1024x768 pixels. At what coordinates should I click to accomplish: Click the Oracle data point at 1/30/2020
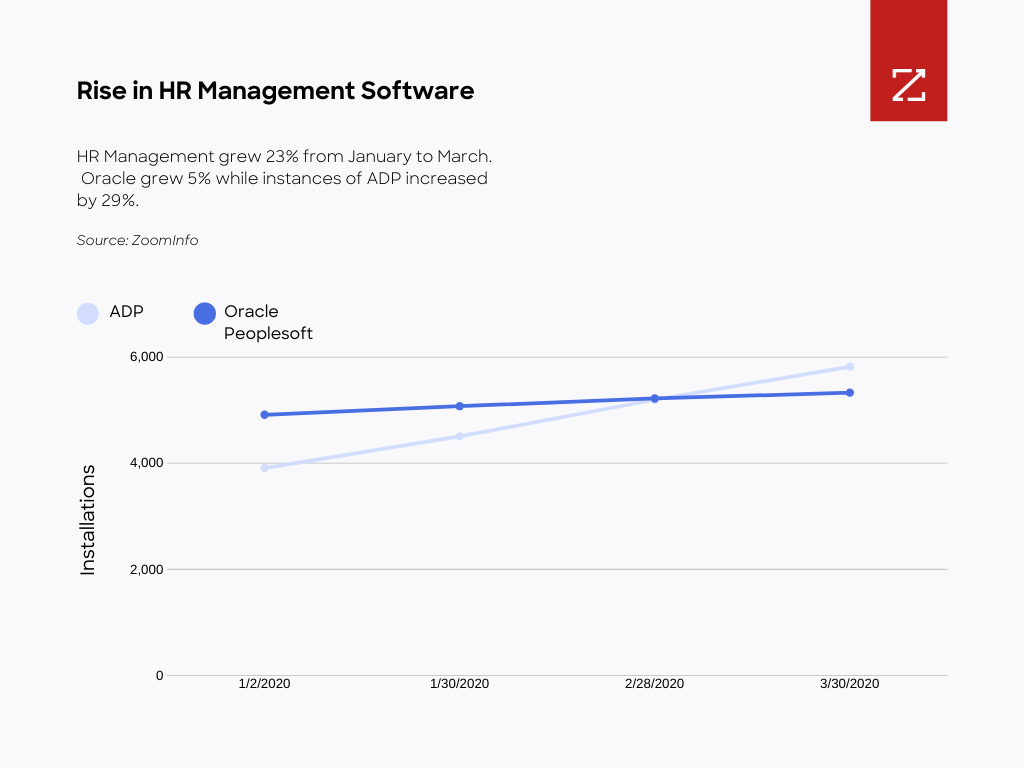[x=460, y=406]
